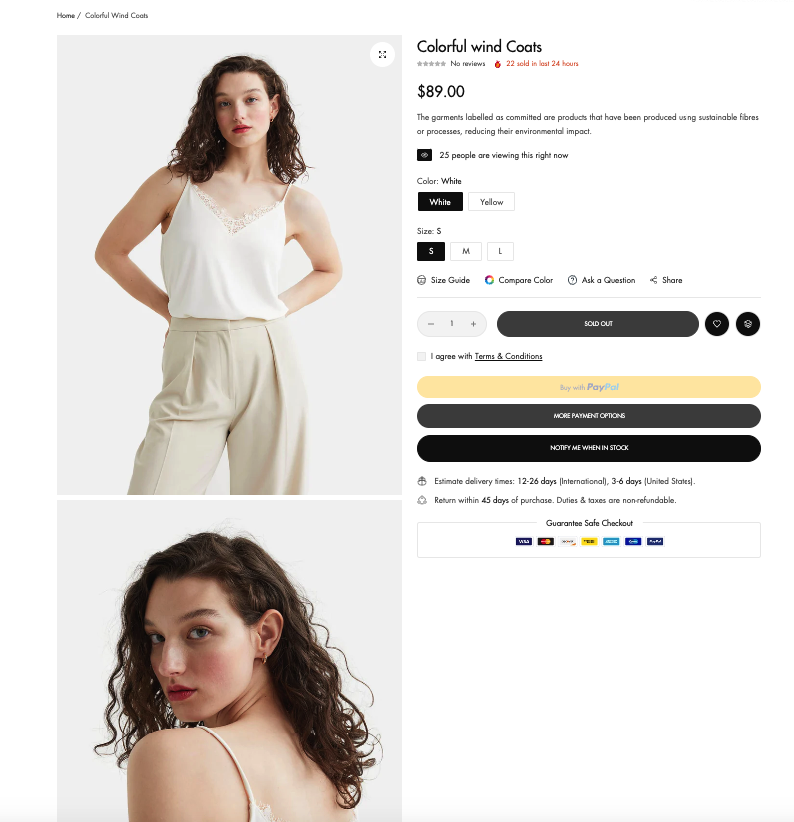The height and width of the screenshot is (822, 794).
Task: Increase quantity with plus button
Action: click(473, 324)
